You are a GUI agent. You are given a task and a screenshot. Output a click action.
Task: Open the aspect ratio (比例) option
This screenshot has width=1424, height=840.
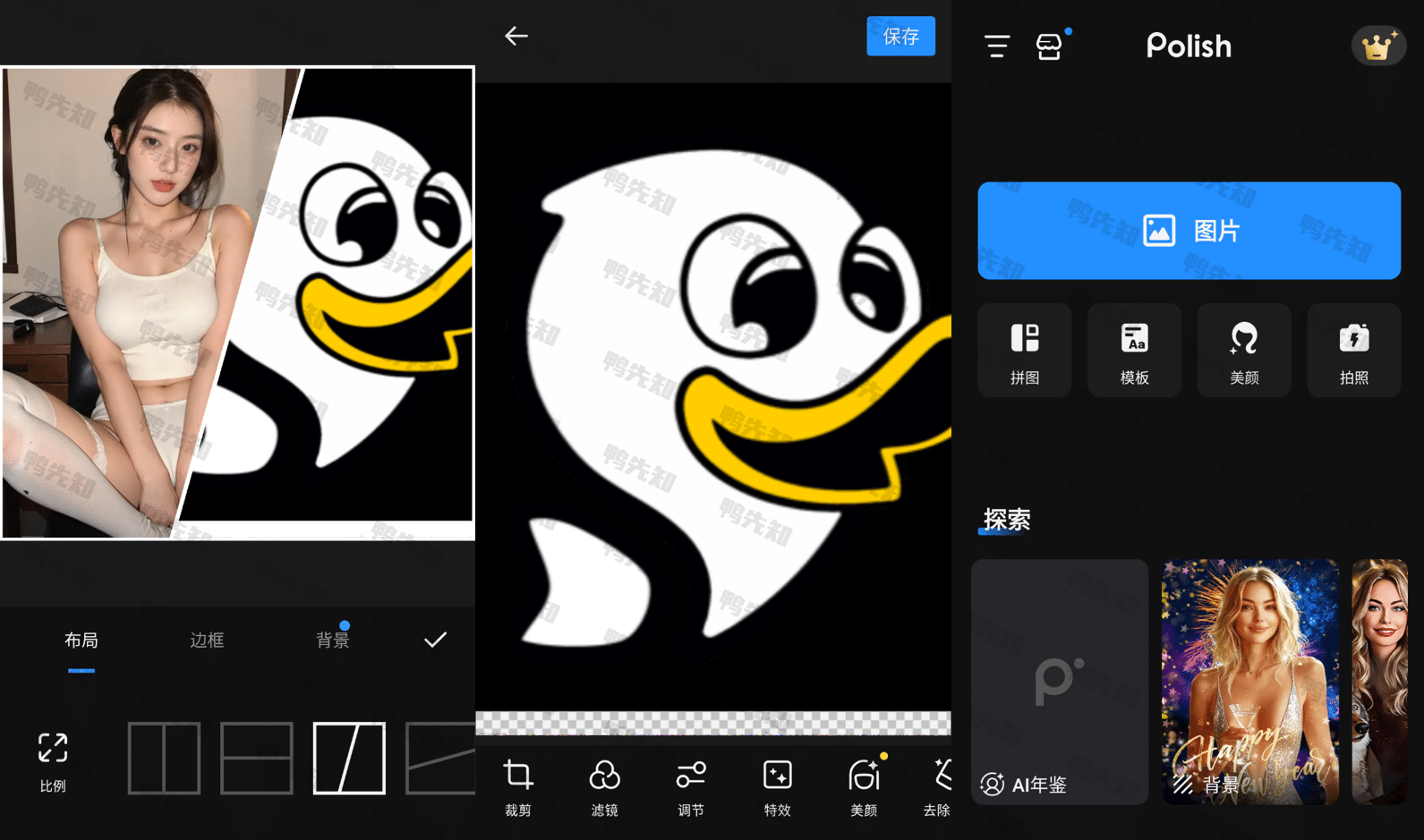[53, 761]
